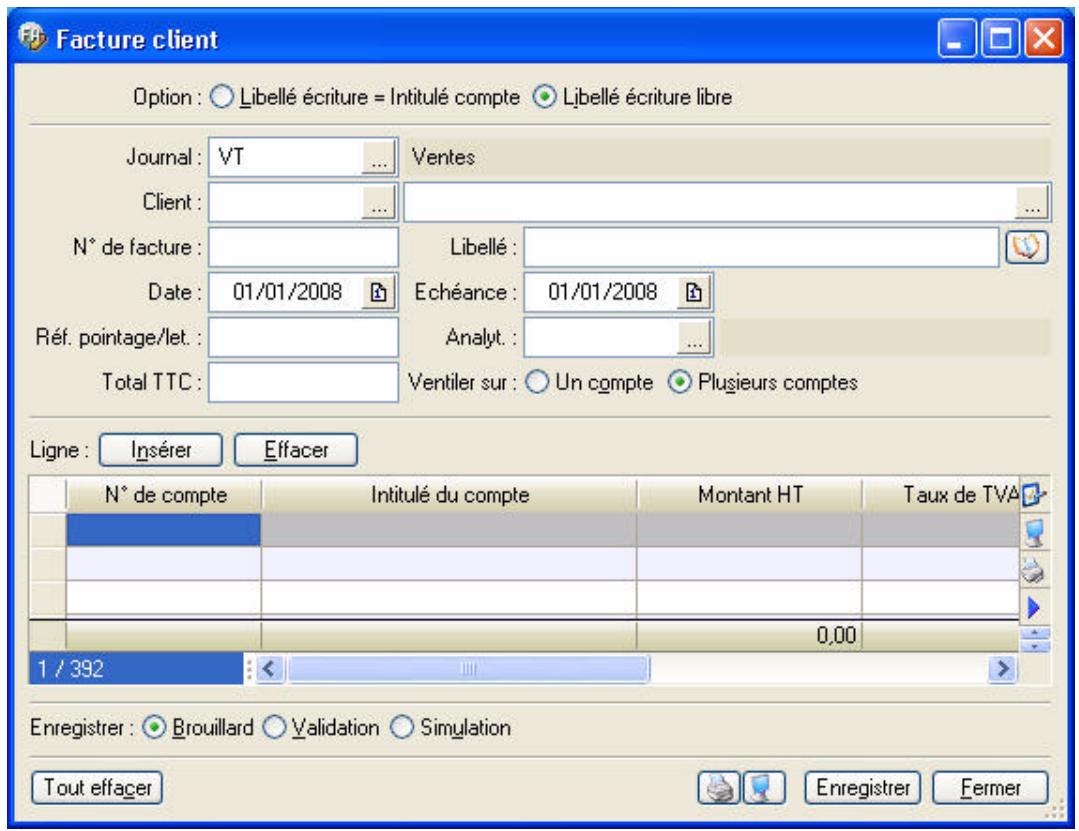Open the Client name lookup browse button

(x=1032, y=203)
